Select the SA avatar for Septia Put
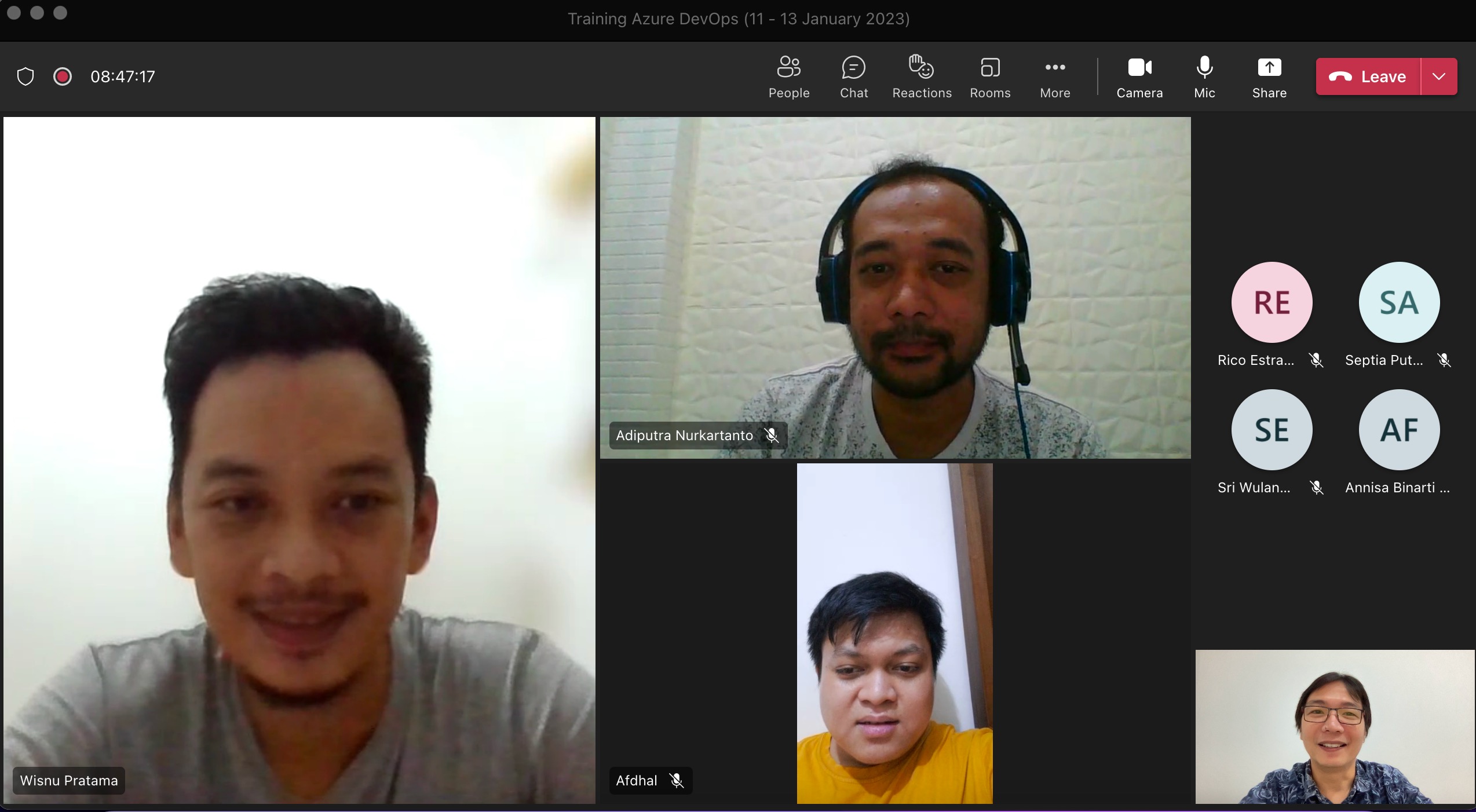Image resolution: width=1476 pixels, height=812 pixels. [1399, 302]
